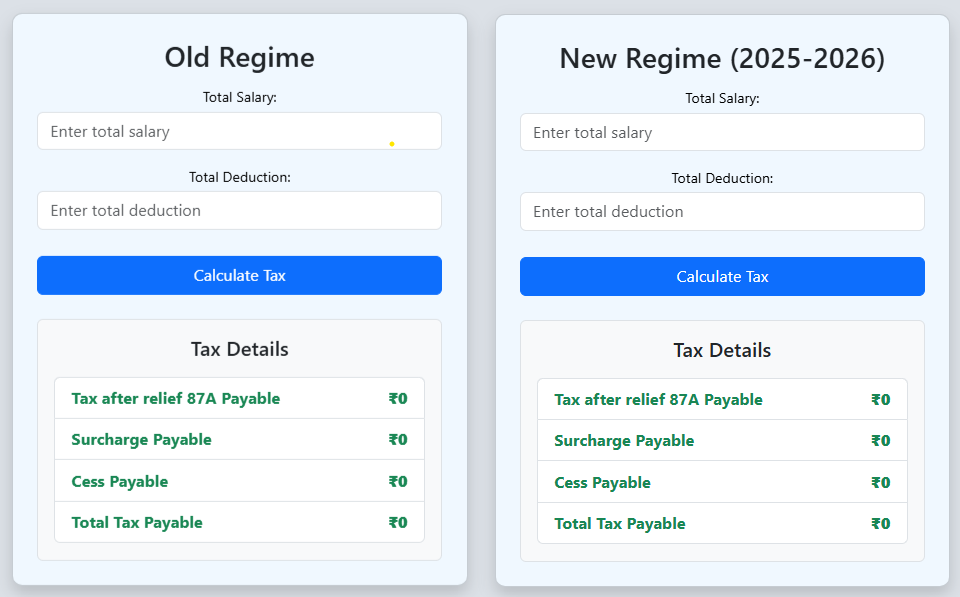Select Total Tax Payable row in New Regime
960x597 pixels.
[722, 523]
